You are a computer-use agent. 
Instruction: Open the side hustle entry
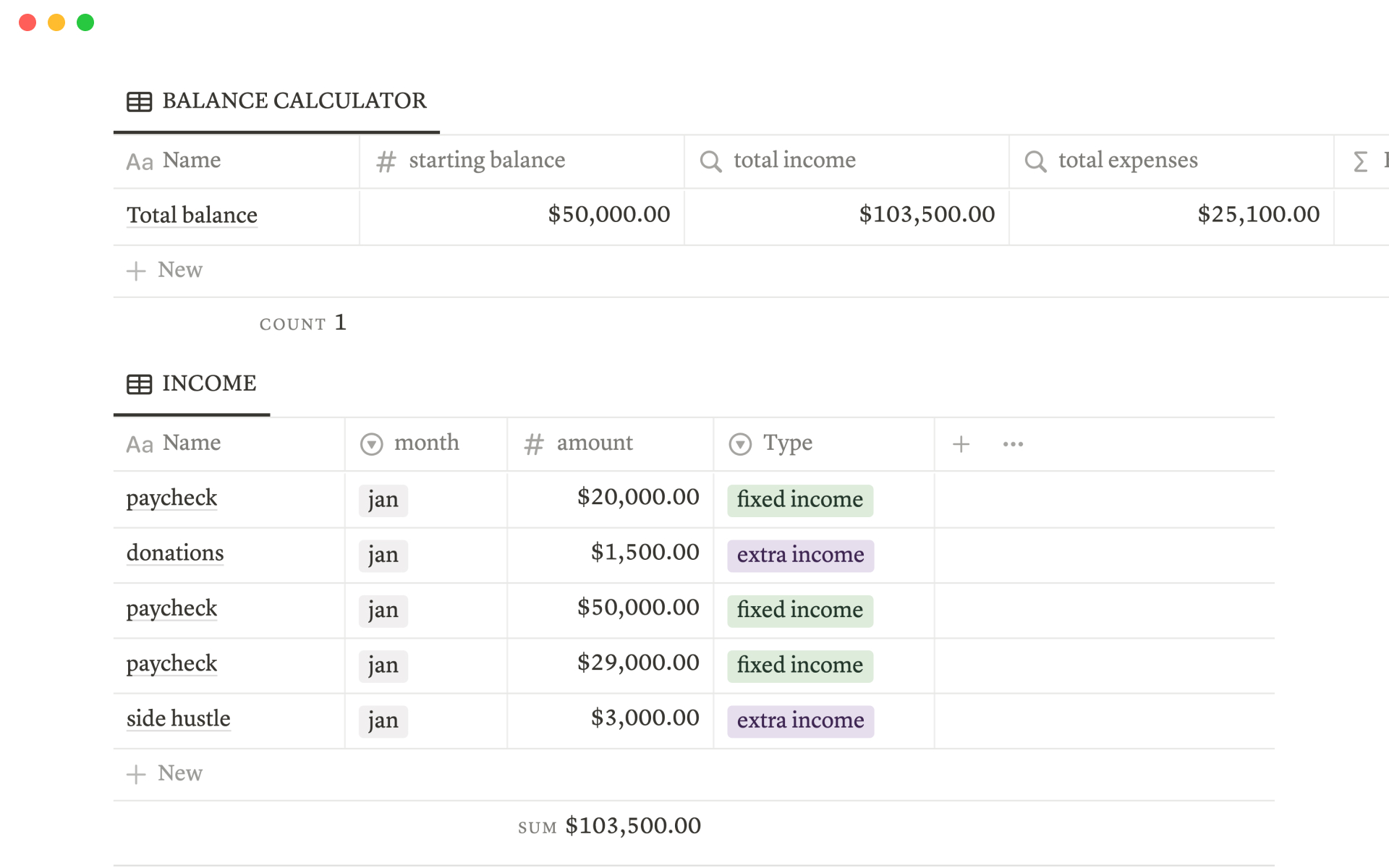[178, 719]
